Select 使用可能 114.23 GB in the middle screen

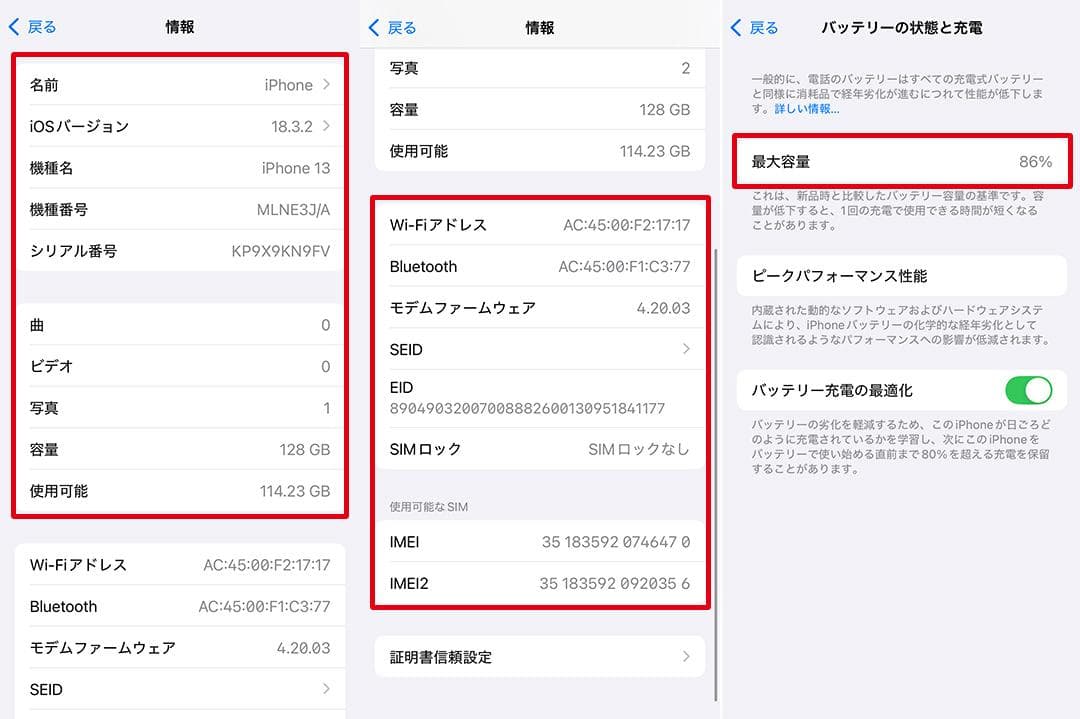point(540,151)
